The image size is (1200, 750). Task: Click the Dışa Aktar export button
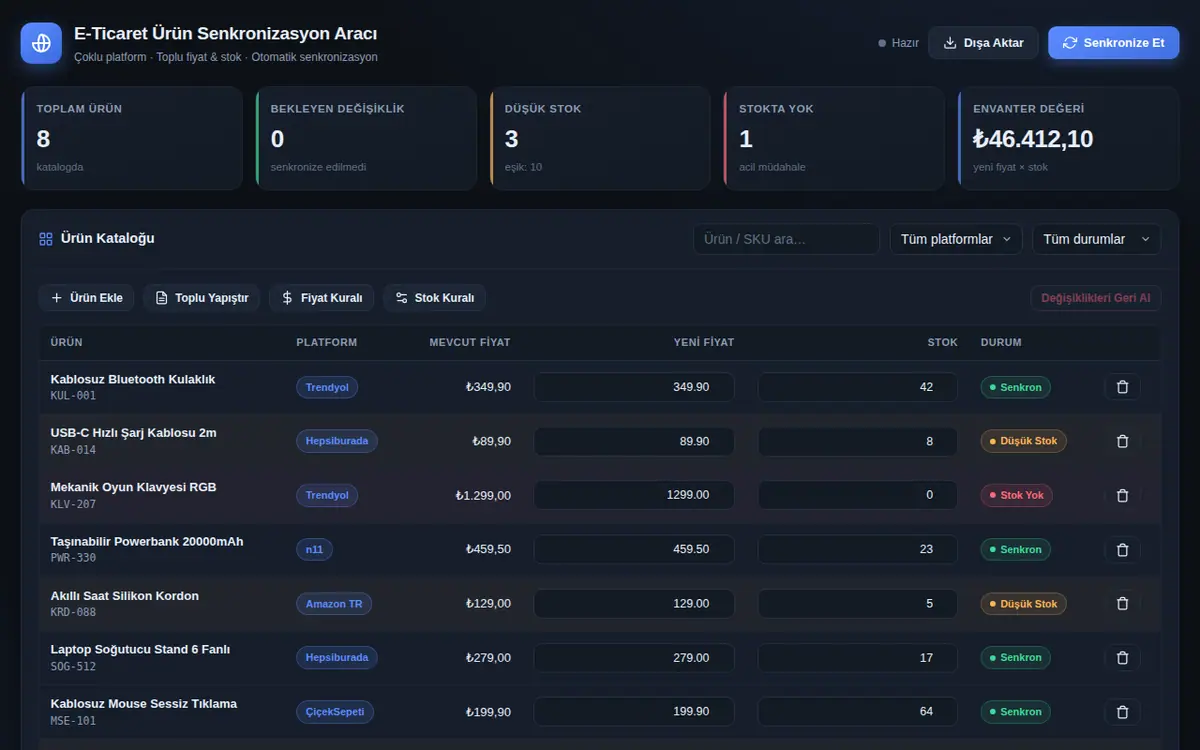[x=983, y=43]
